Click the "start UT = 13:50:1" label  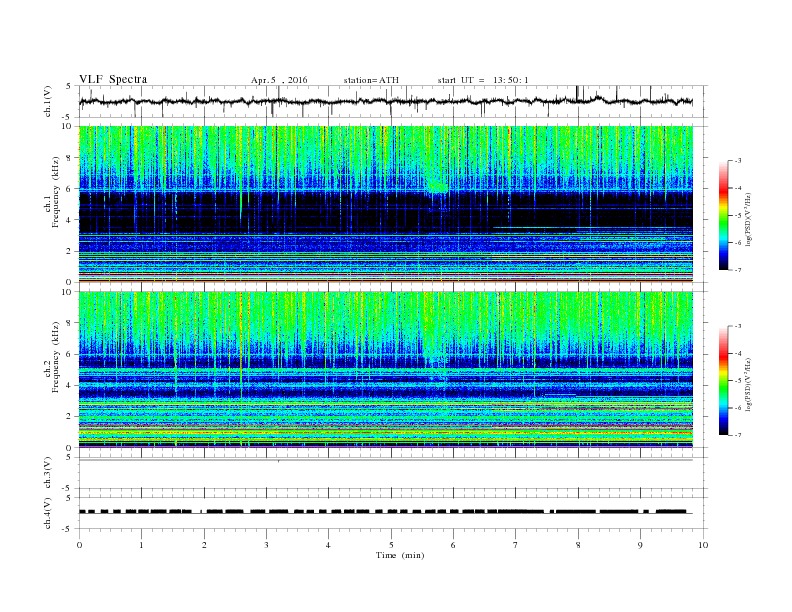coord(483,80)
